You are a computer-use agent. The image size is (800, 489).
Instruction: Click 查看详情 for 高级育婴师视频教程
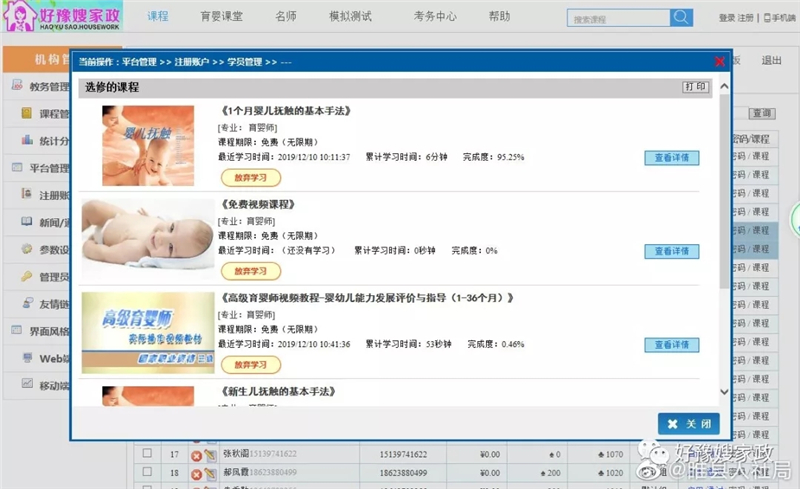(x=671, y=345)
